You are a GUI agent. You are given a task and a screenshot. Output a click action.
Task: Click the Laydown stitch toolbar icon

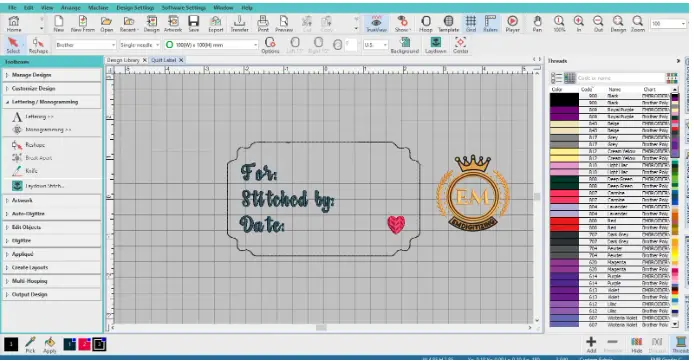tap(436, 45)
